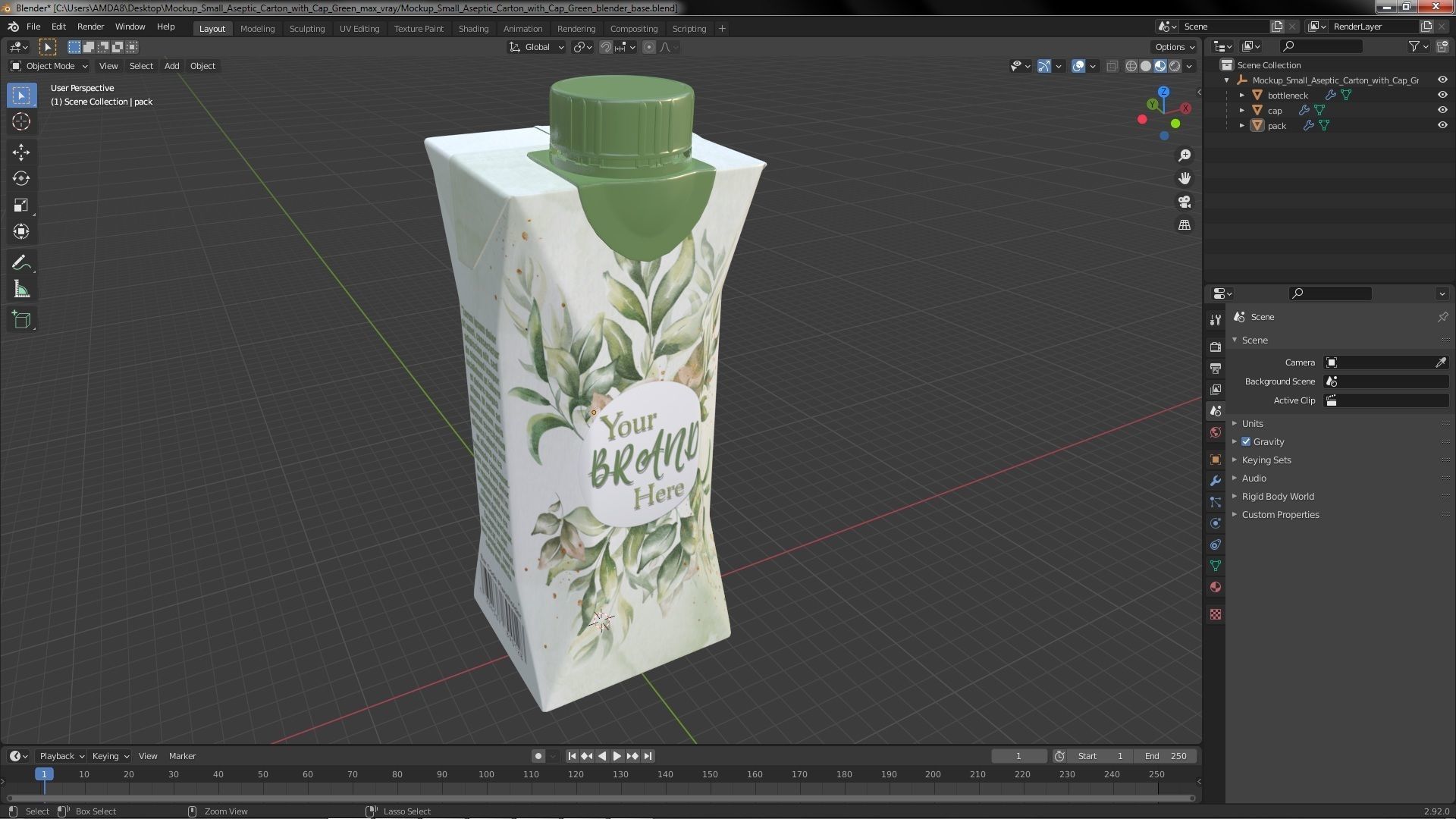Open the Render properties tab
This screenshot has height=819, width=1456.
coord(1216,347)
